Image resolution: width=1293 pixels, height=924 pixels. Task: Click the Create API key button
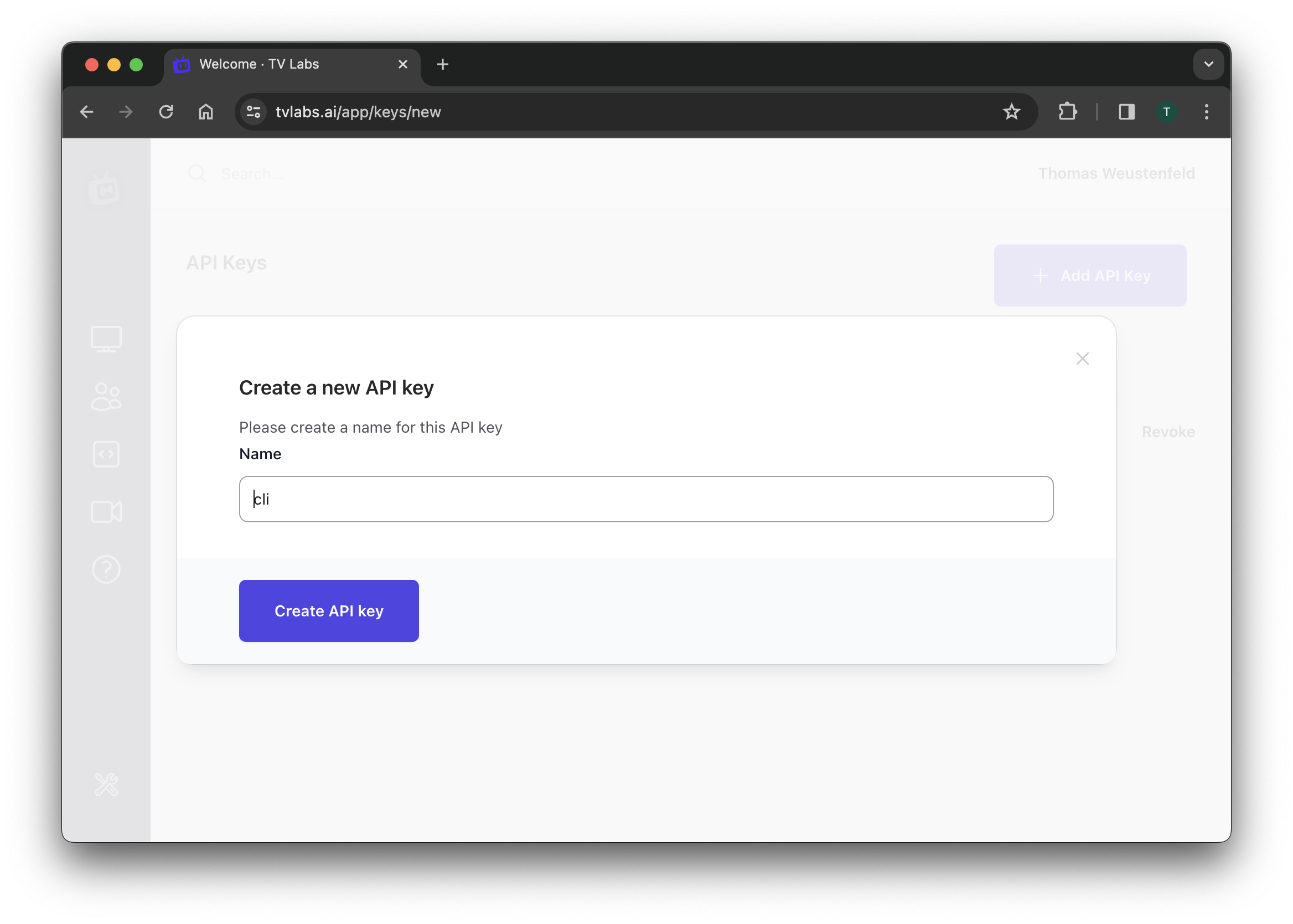[x=329, y=610]
